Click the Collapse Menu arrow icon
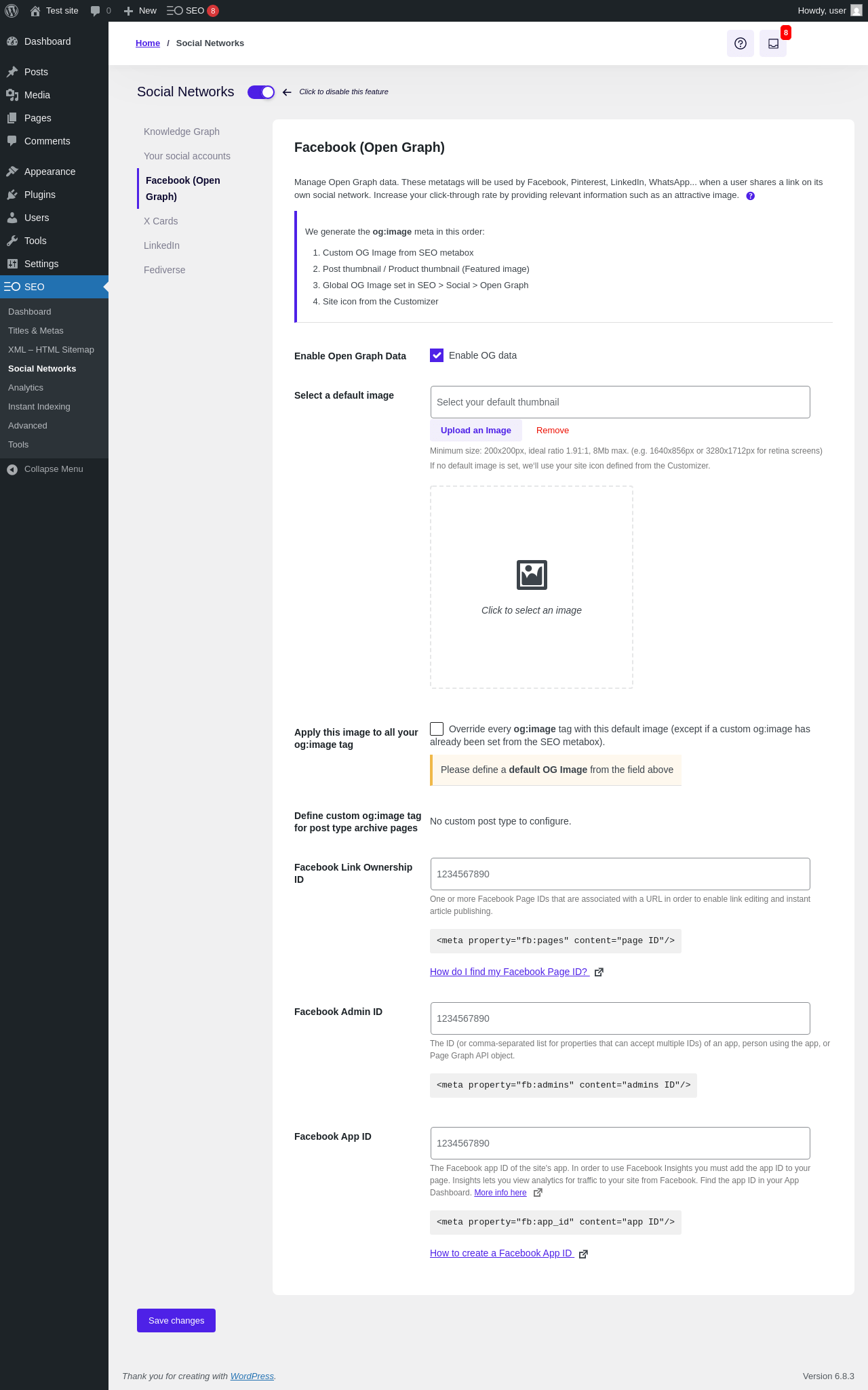 tap(12, 469)
